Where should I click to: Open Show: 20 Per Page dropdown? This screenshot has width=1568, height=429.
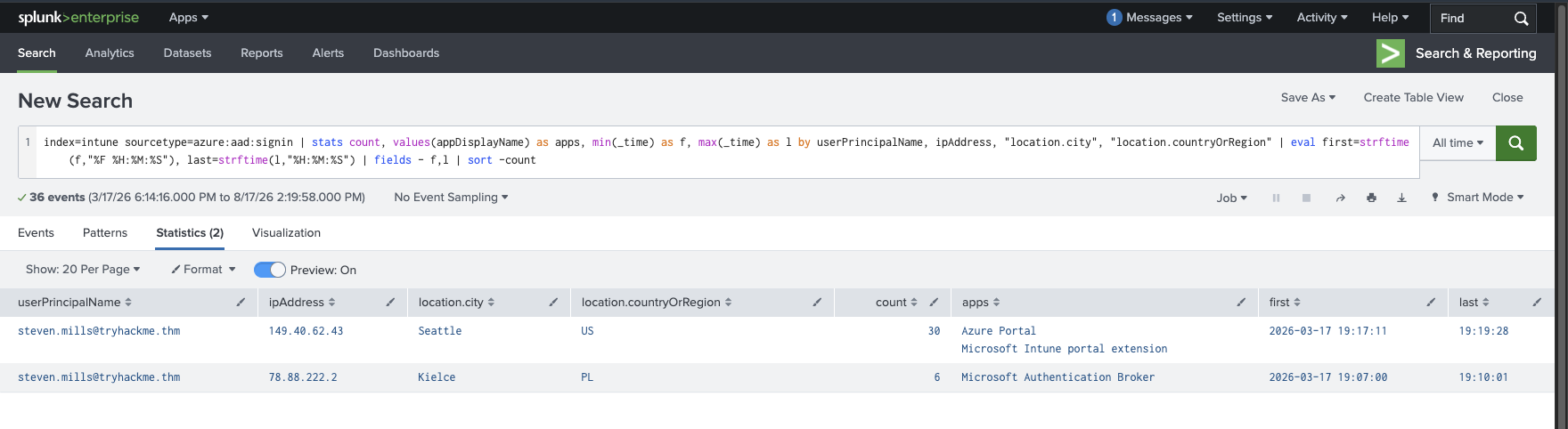point(83,270)
